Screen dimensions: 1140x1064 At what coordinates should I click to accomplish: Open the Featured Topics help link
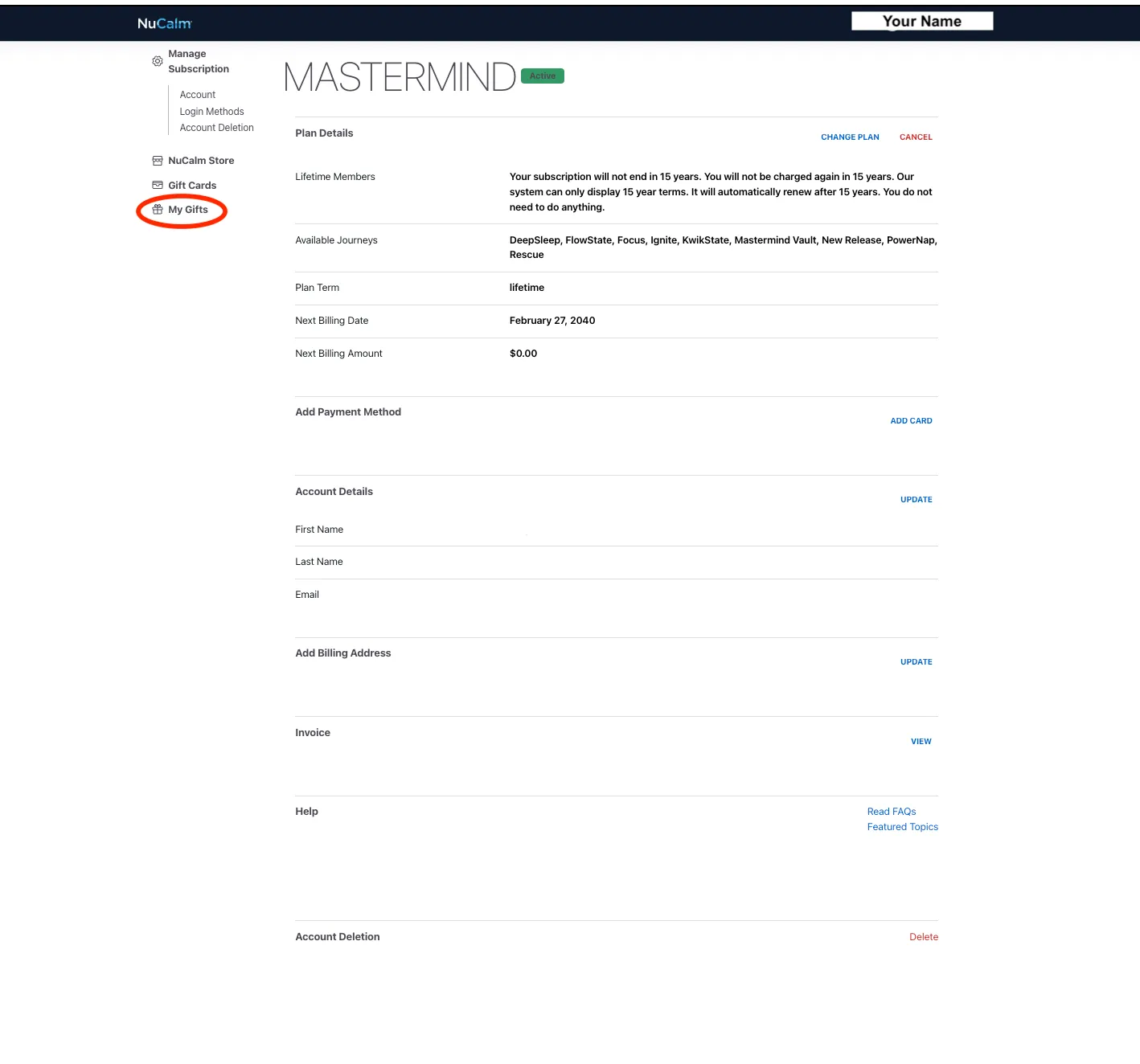point(902,827)
